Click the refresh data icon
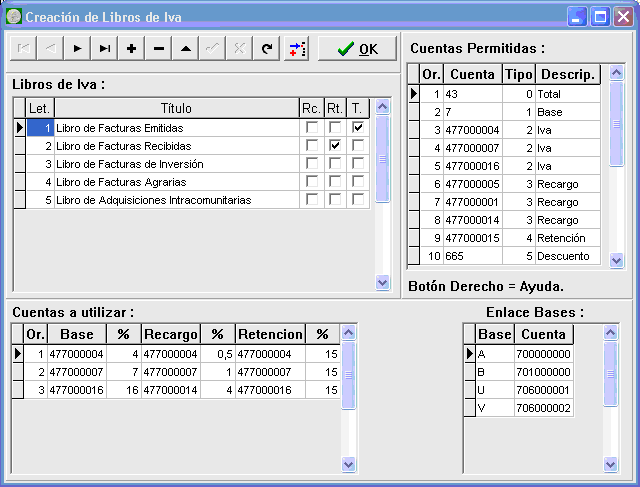640x487 pixels. click(x=266, y=48)
